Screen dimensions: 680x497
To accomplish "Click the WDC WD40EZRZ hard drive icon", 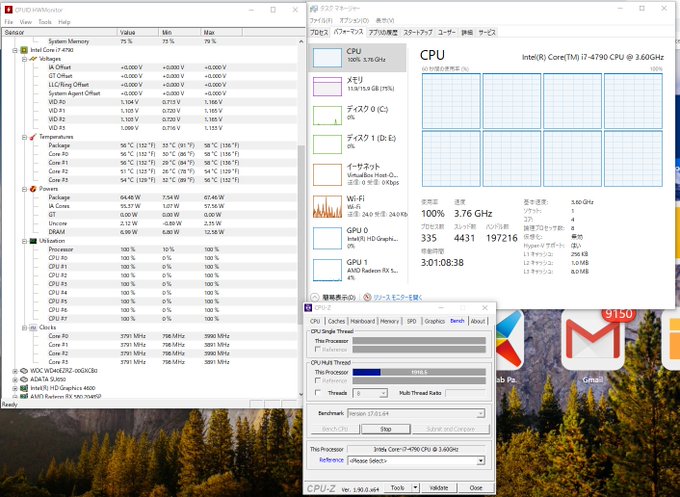I will 24,371.
